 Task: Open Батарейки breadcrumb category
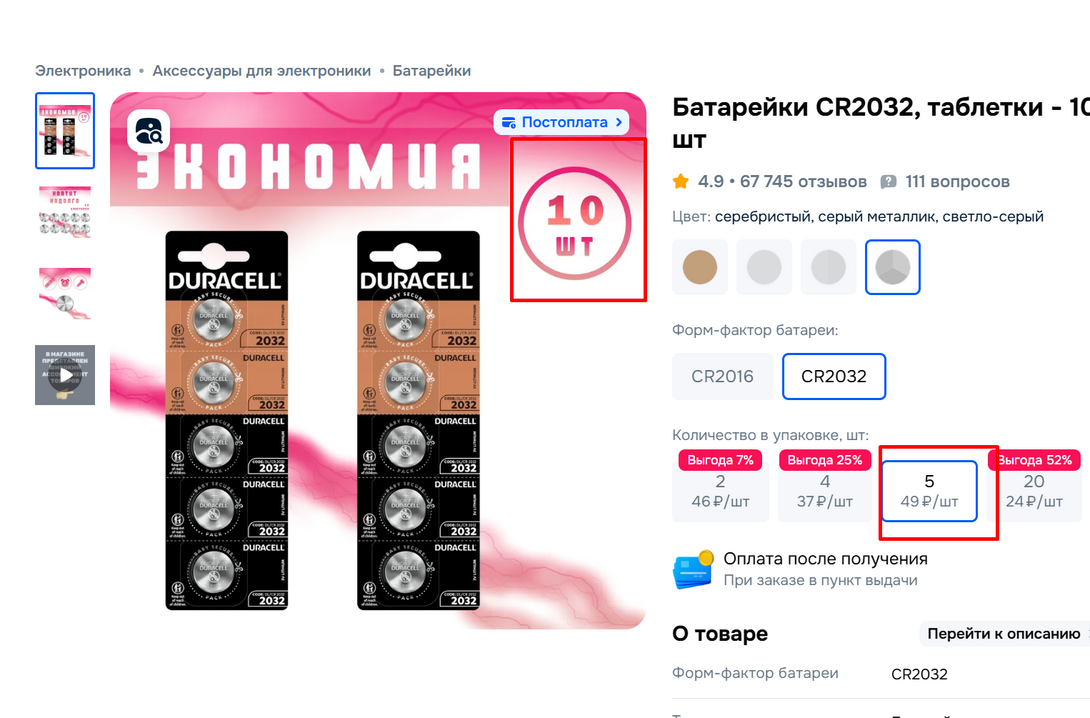click(x=432, y=71)
